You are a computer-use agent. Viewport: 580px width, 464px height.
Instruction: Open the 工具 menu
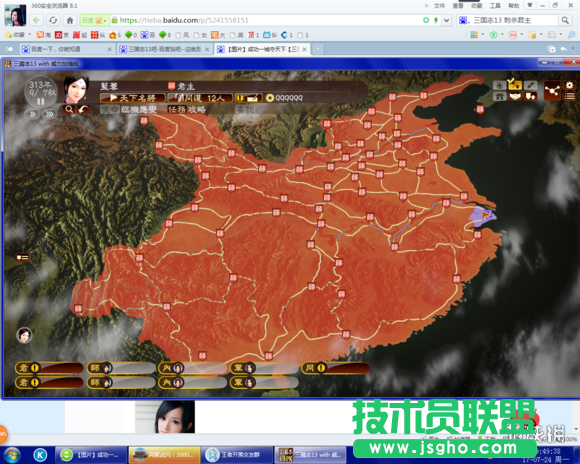coord(495,6)
